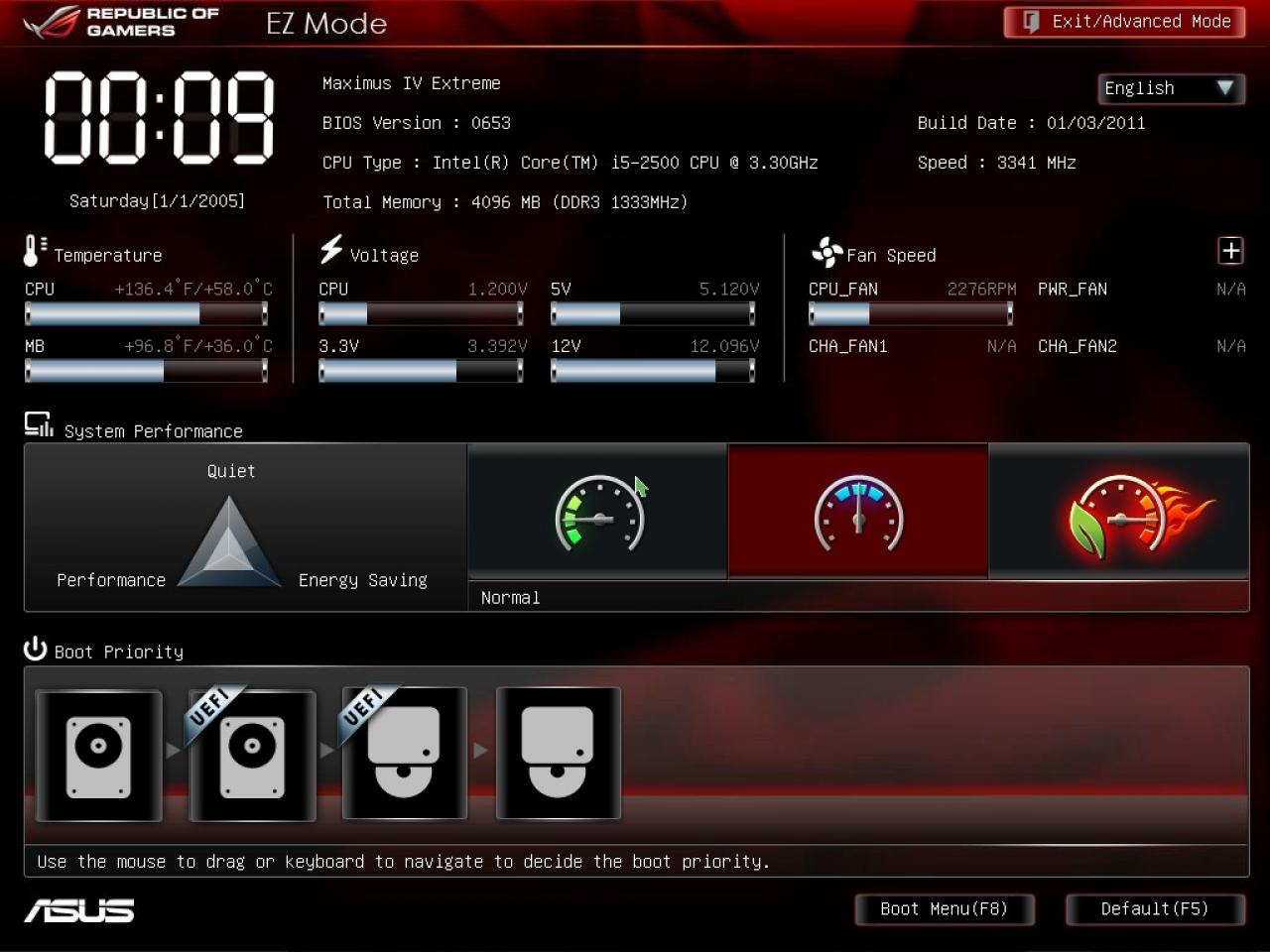
Task: Click the Normal mode description text
Action: coord(511,598)
